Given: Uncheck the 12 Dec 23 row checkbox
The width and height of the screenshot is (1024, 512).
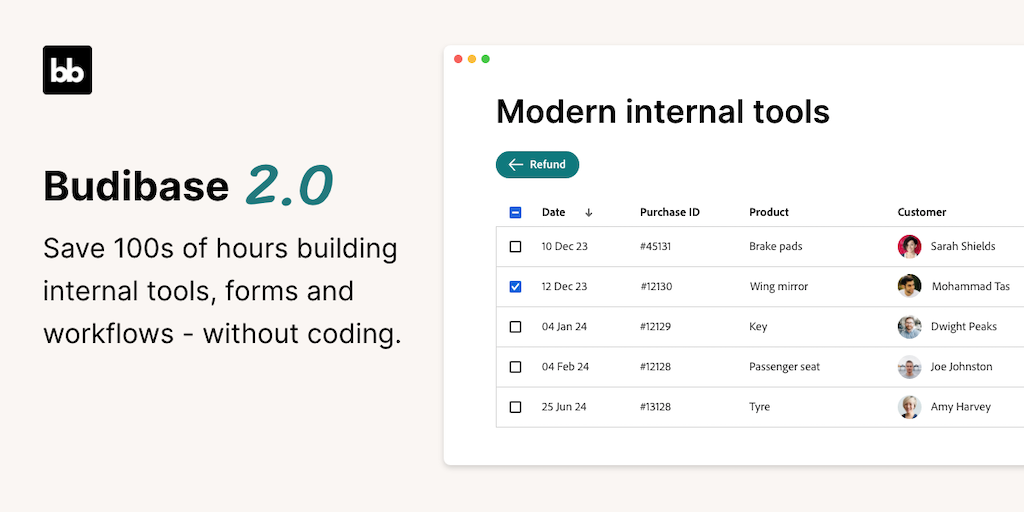Looking at the screenshot, I should pyautogui.click(x=515, y=287).
